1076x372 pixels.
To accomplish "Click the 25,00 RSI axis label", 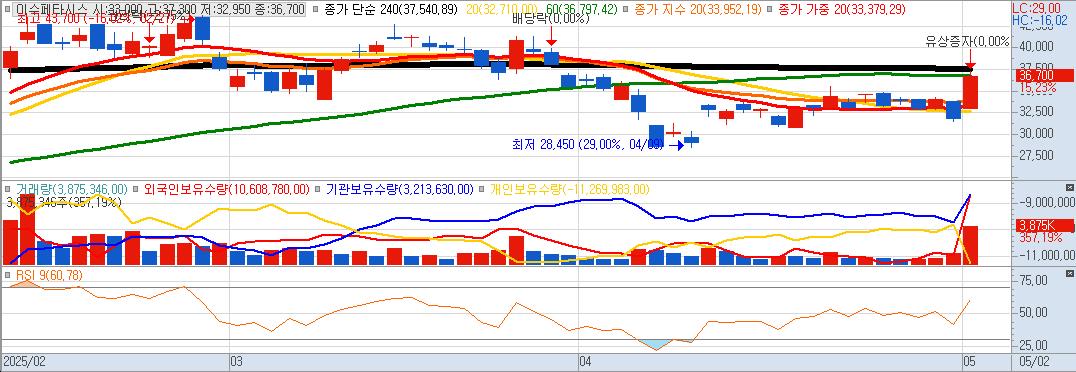I will [x=1034, y=345].
